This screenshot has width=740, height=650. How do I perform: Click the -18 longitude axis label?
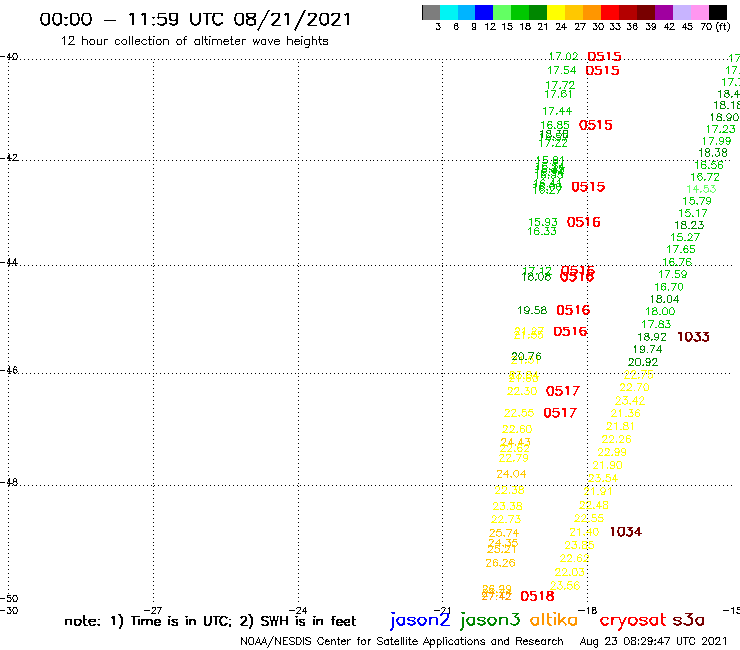[588, 610]
